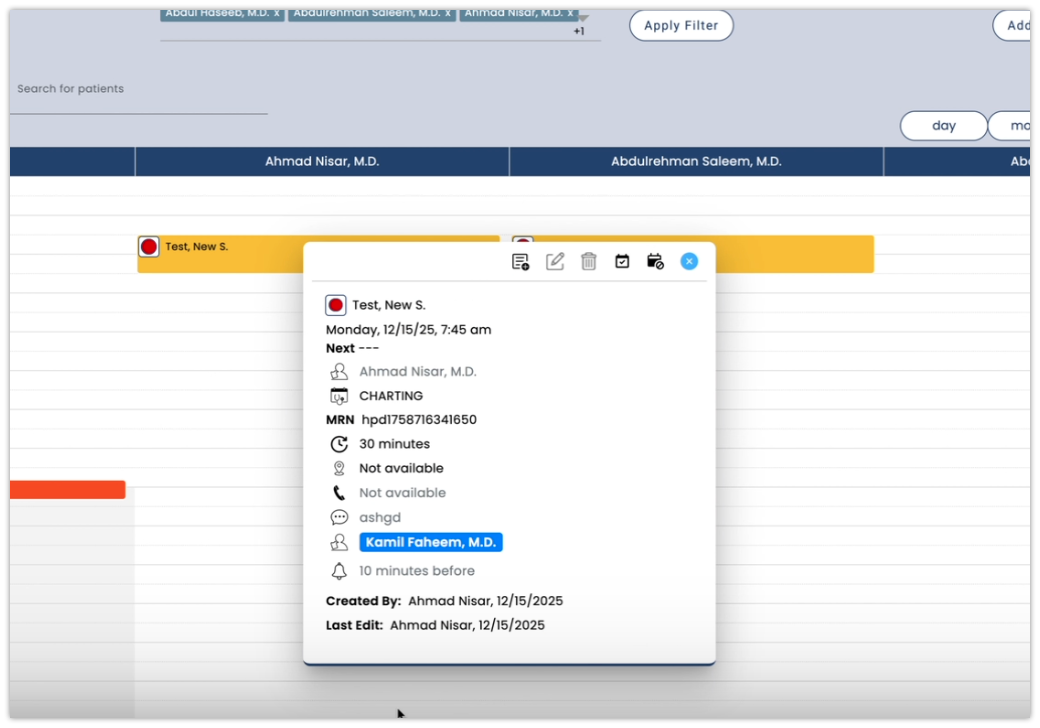Viewport: 1040px width, 728px height.
Task: Switch to day view
Action: (943, 125)
